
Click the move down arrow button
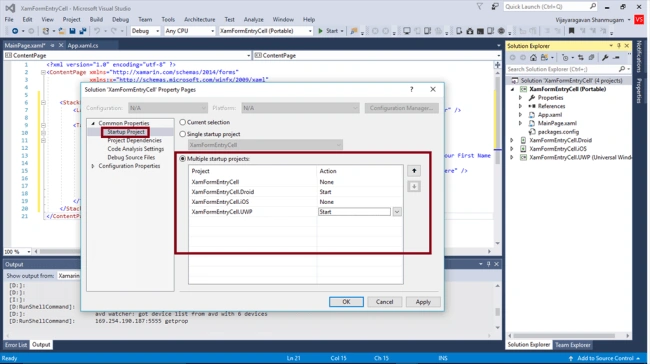click(414, 187)
